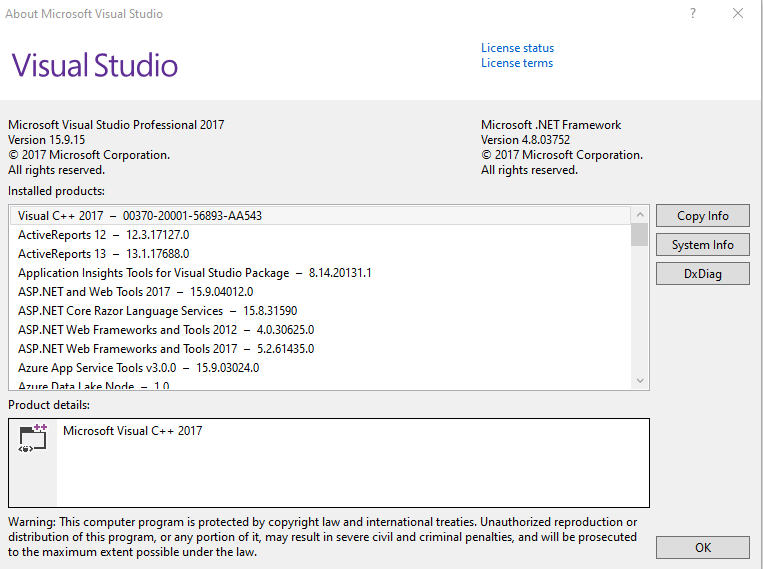The width and height of the screenshot is (763, 569).
Task: Close the About Microsoft Visual Studio dialog
Action: (738, 13)
